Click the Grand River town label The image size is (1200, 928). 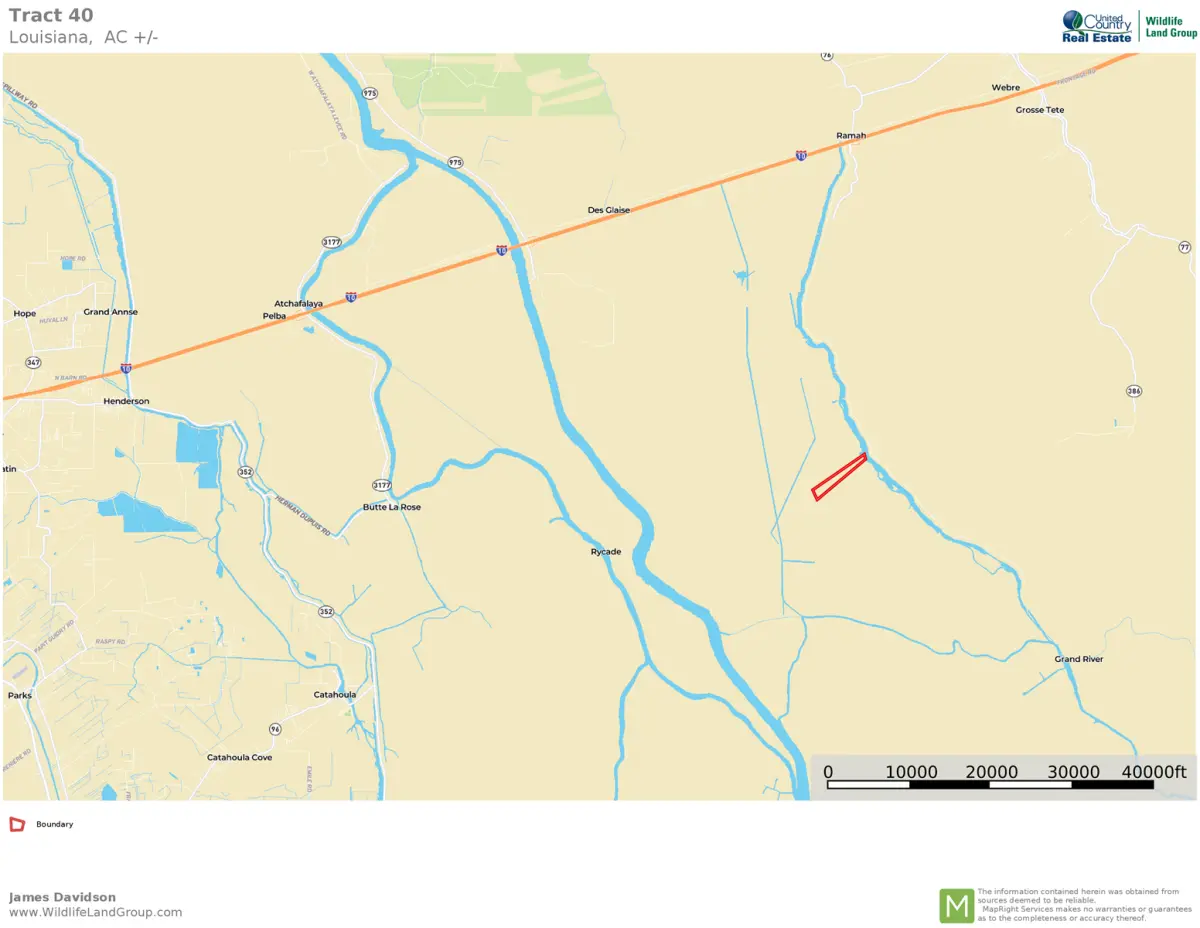click(x=1079, y=659)
